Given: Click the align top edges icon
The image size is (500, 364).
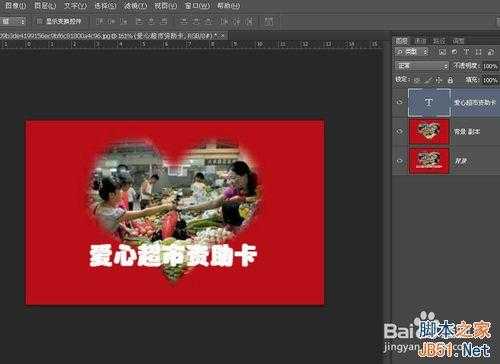Looking at the screenshot, I should coord(100,21).
